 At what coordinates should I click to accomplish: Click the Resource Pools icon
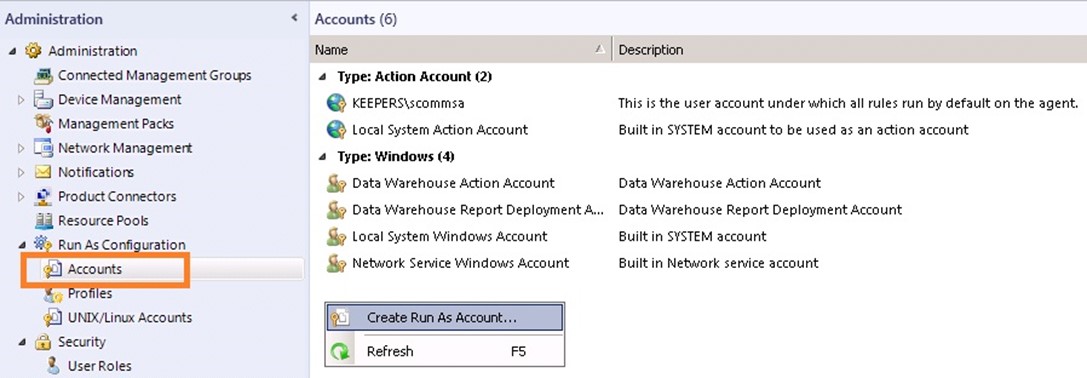44,221
